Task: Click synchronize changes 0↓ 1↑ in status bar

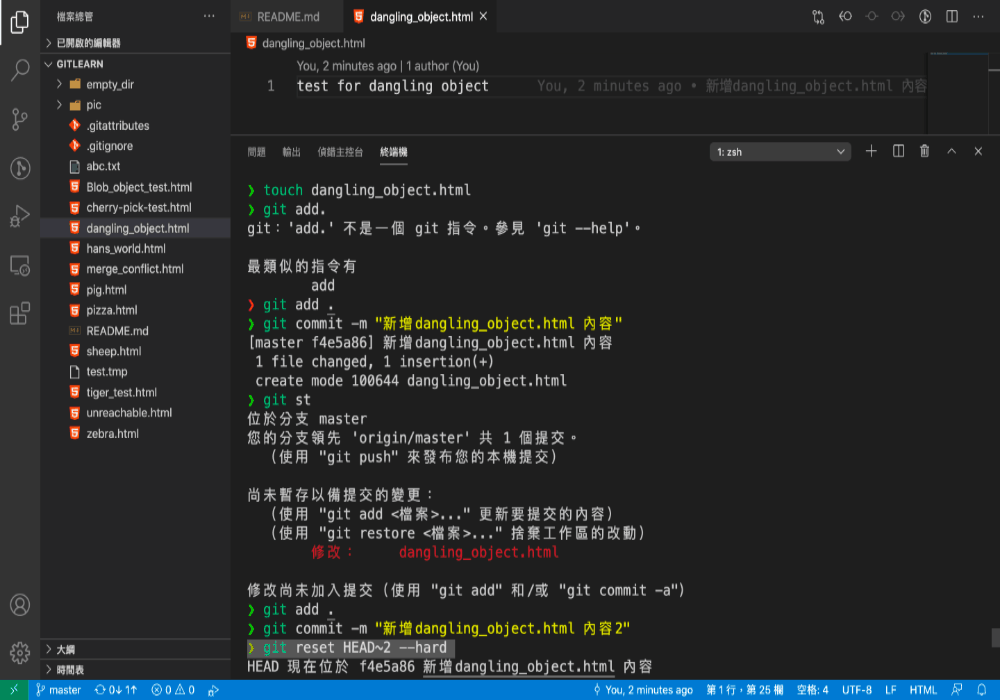Action: (x=116, y=690)
